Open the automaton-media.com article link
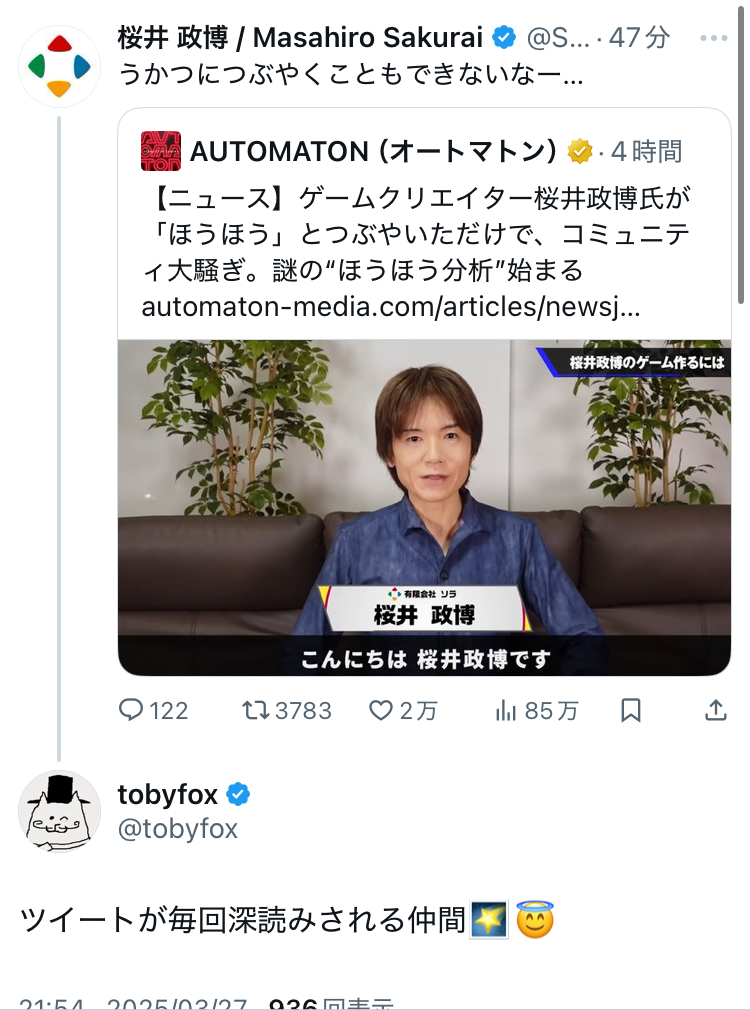The height and width of the screenshot is (1010, 750). click(x=391, y=307)
